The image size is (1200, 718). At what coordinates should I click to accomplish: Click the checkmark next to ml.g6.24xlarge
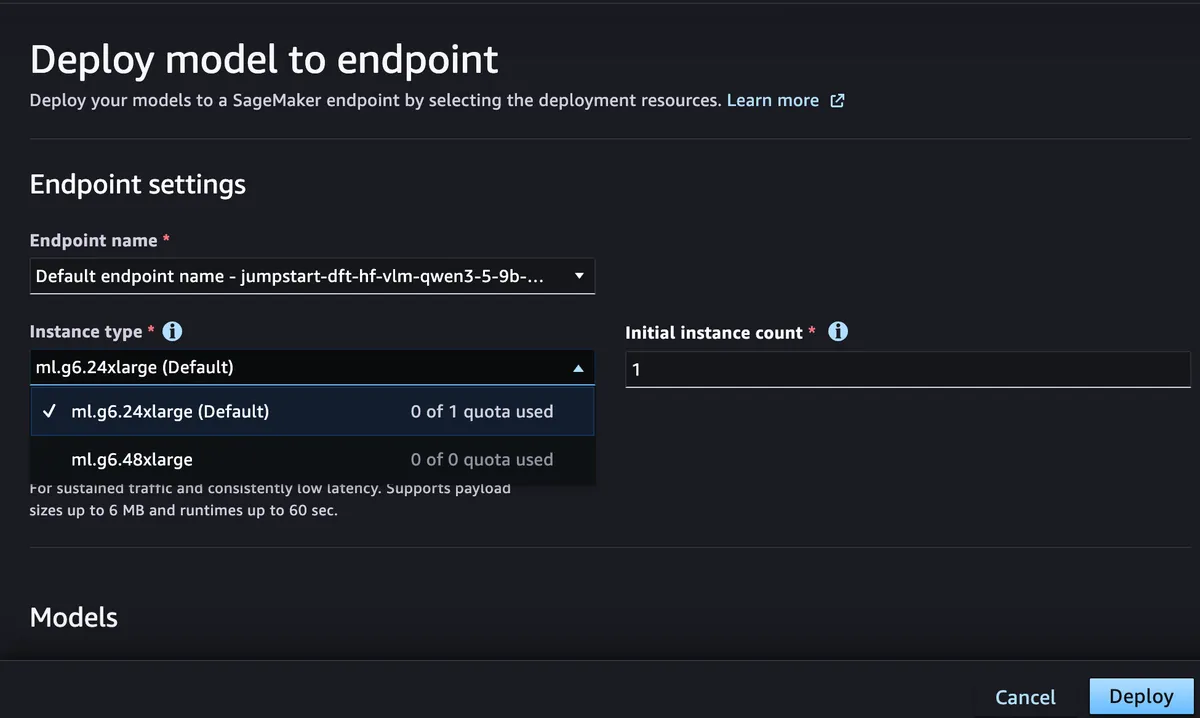(50, 411)
